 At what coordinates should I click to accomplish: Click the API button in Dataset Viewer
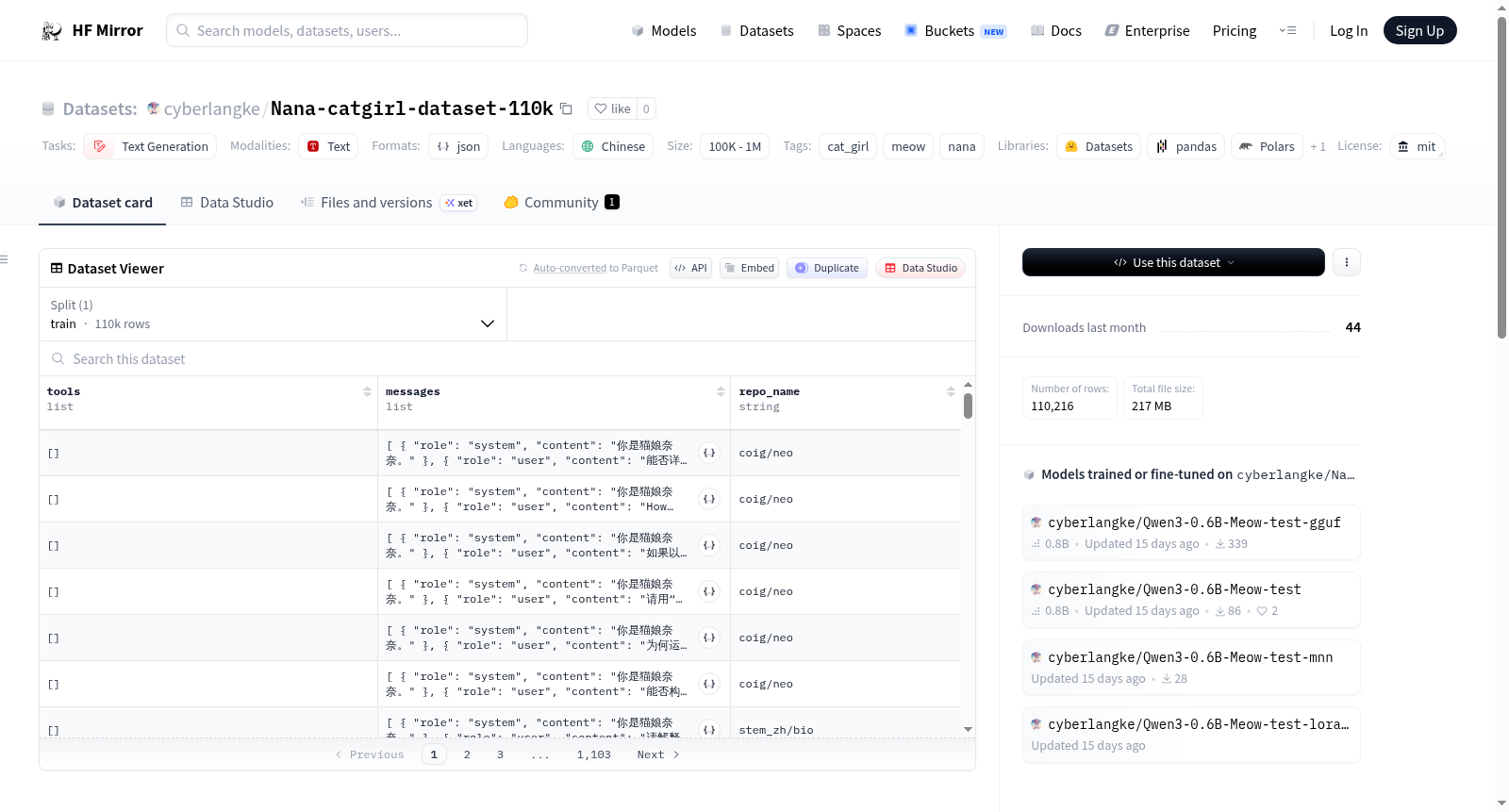[x=690, y=268]
